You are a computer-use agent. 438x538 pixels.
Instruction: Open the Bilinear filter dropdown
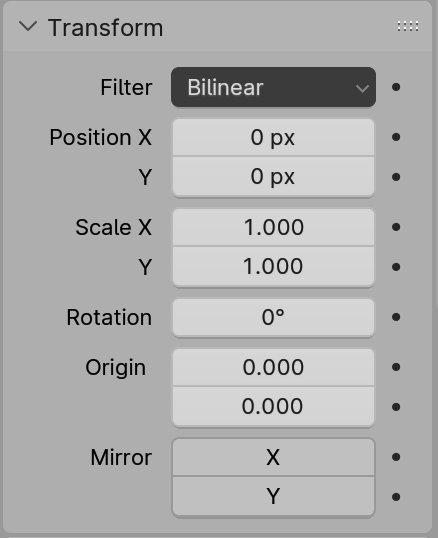(273, 87)
